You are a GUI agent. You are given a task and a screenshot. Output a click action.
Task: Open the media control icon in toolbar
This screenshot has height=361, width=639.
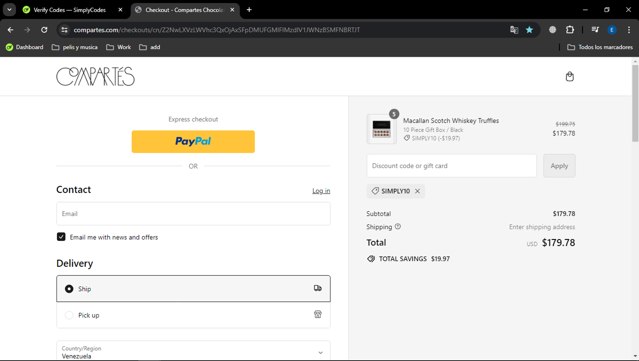[595, 30]
